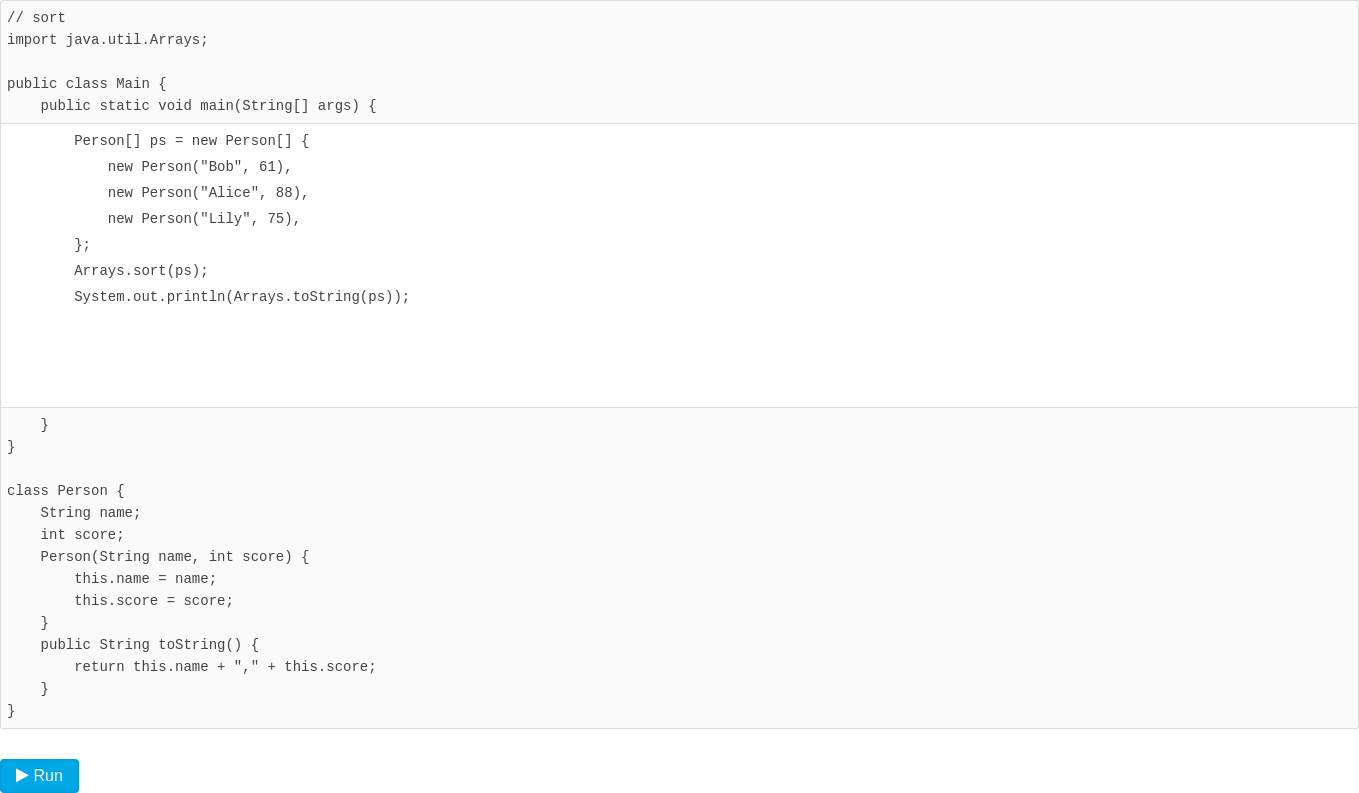Click the public static void main line
The height and width of the screenshot is (793, 1359).
(x=209, y=106)
